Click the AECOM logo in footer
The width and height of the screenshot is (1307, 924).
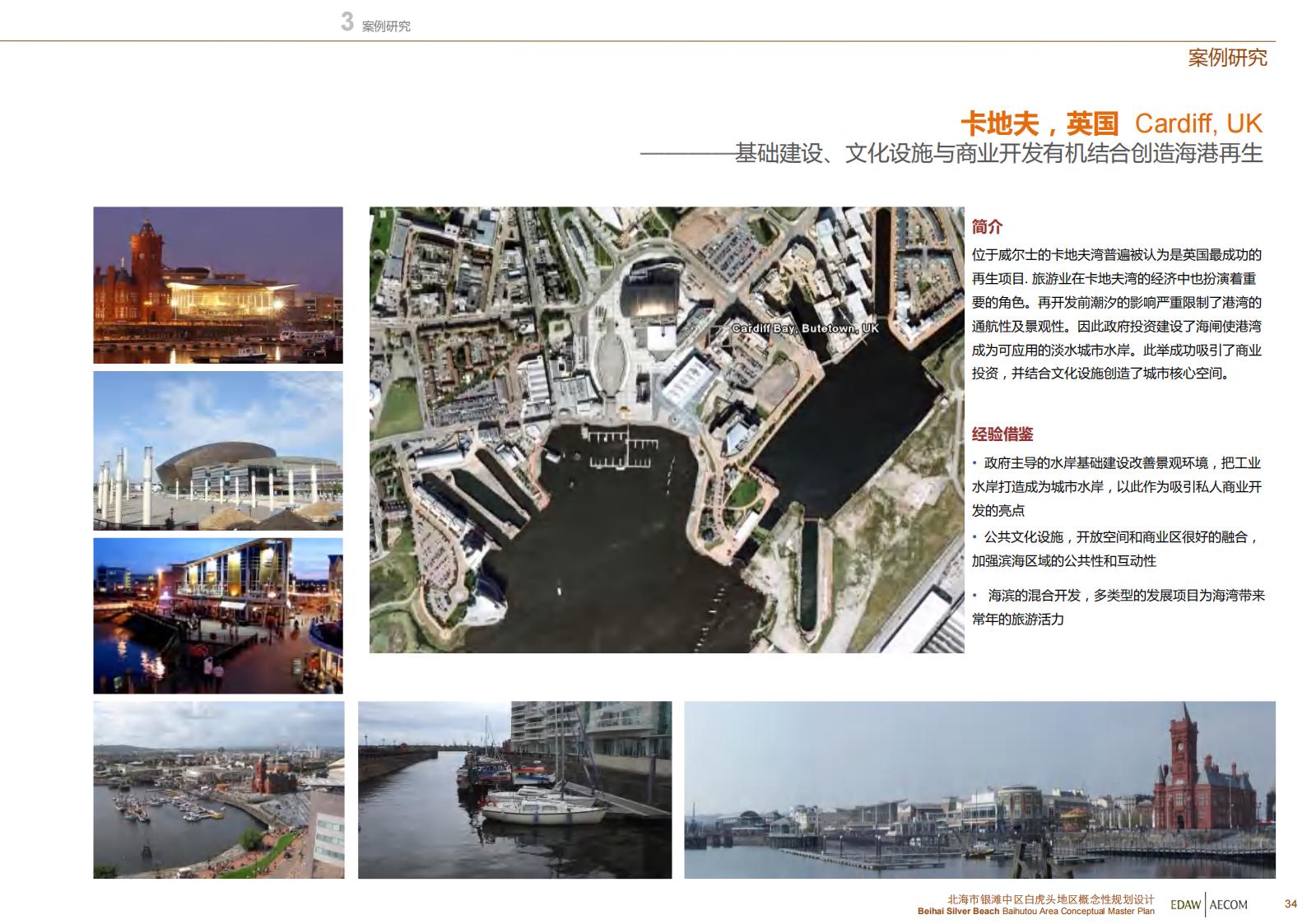click(x=1229, y=904)
